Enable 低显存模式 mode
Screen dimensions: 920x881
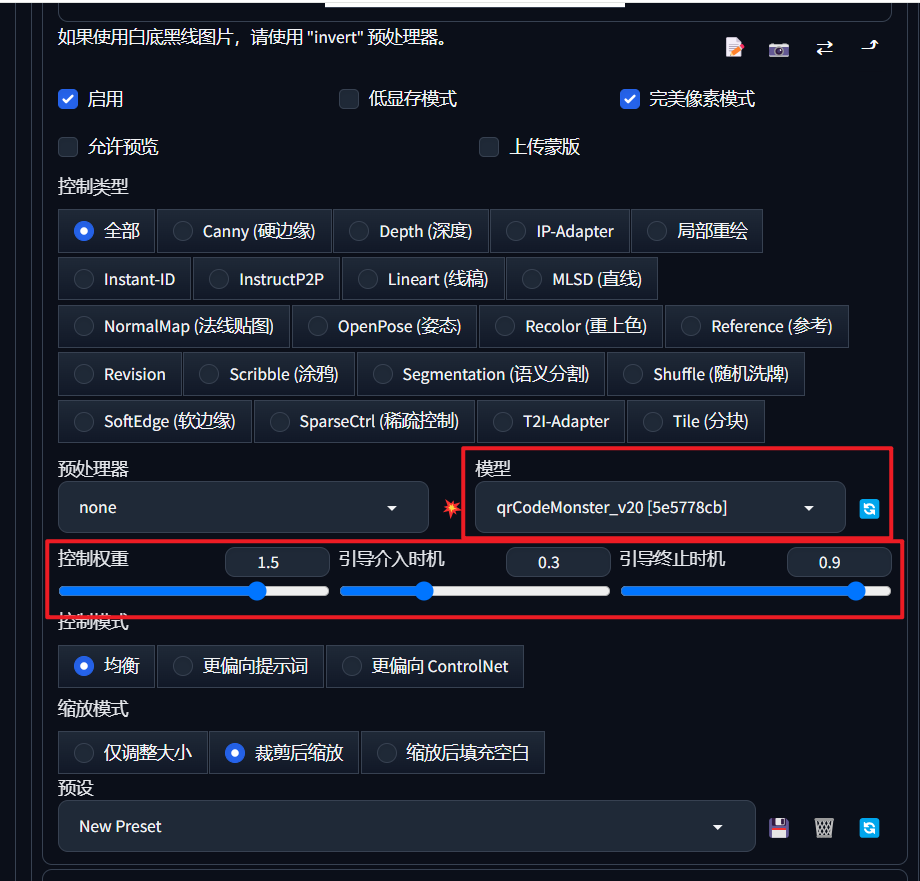pos(348,99)
